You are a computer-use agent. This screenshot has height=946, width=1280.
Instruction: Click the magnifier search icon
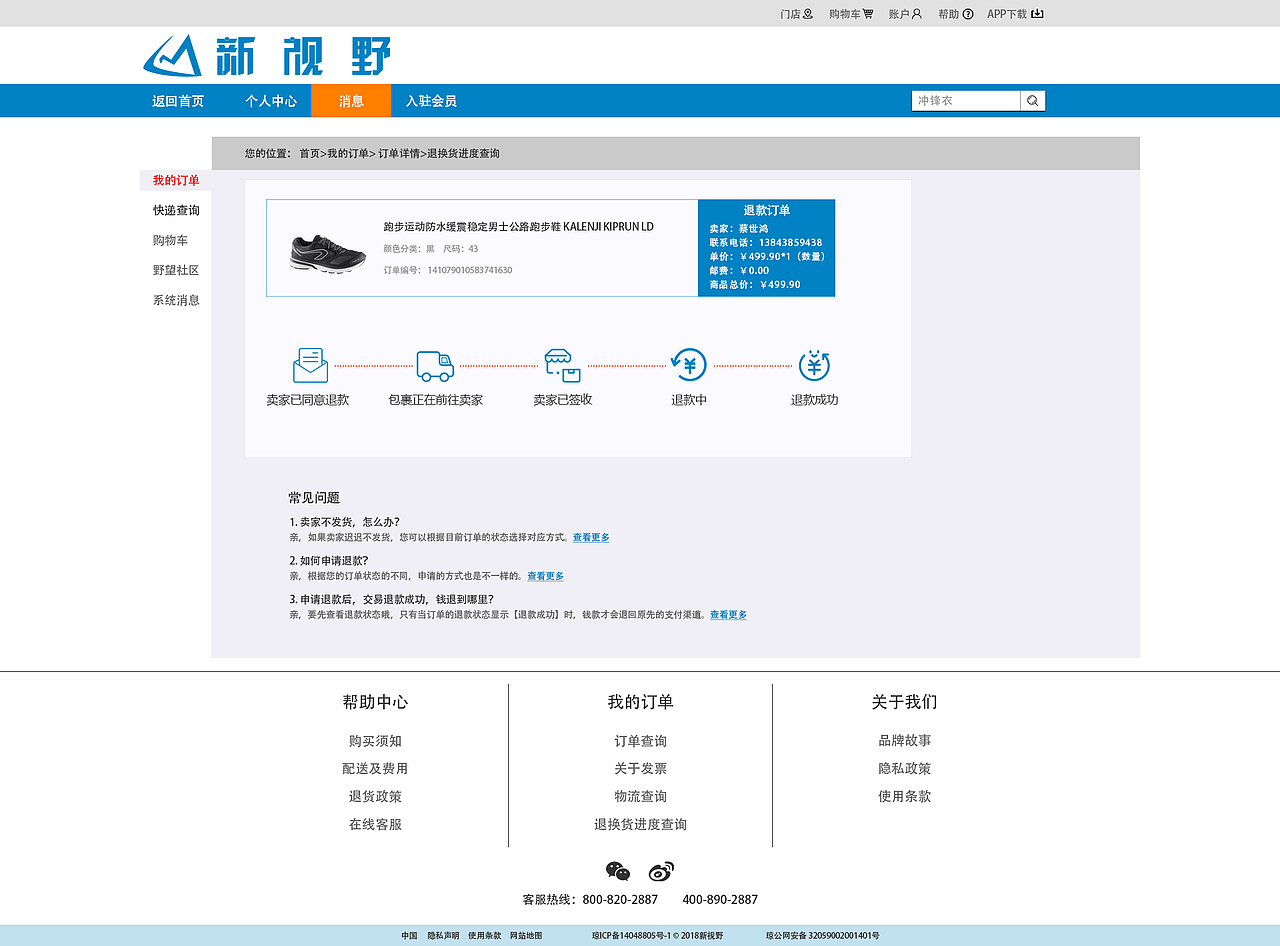coord(1032,100)
